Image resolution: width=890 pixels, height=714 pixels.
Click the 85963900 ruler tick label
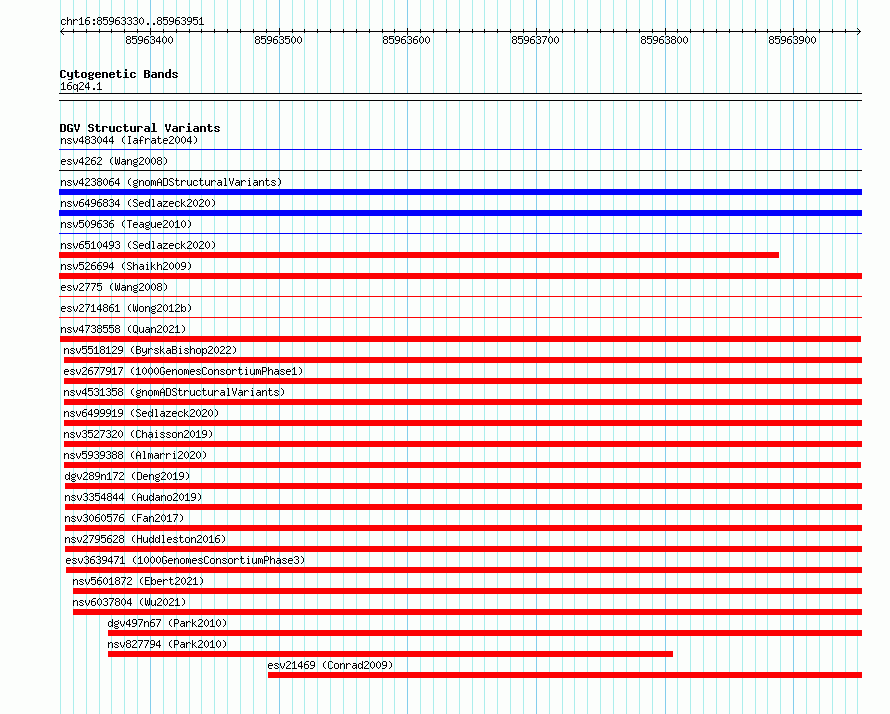point(792,40)
